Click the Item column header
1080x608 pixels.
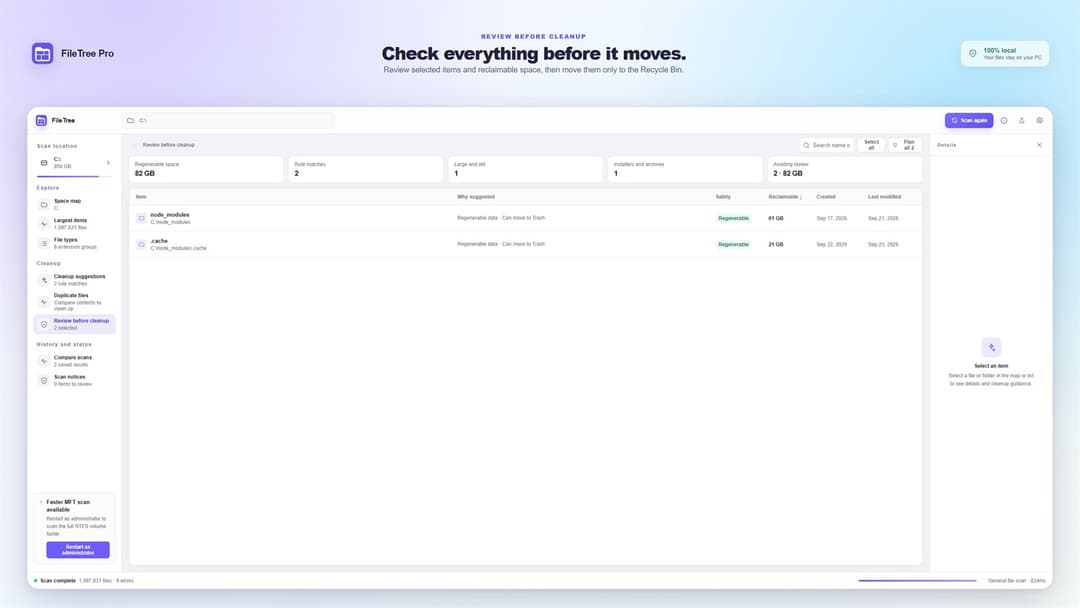[x=141, y=197]
